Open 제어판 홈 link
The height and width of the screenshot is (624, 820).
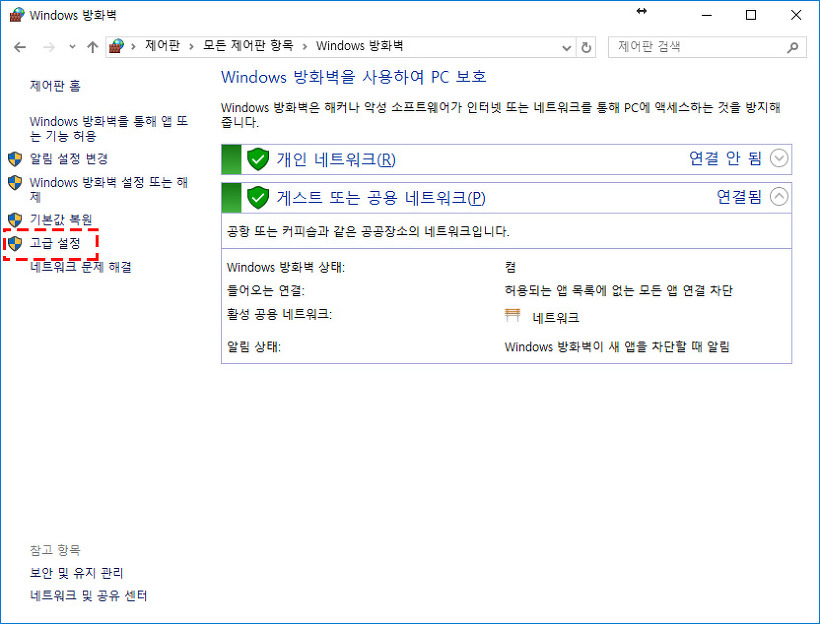coord(55,86)
